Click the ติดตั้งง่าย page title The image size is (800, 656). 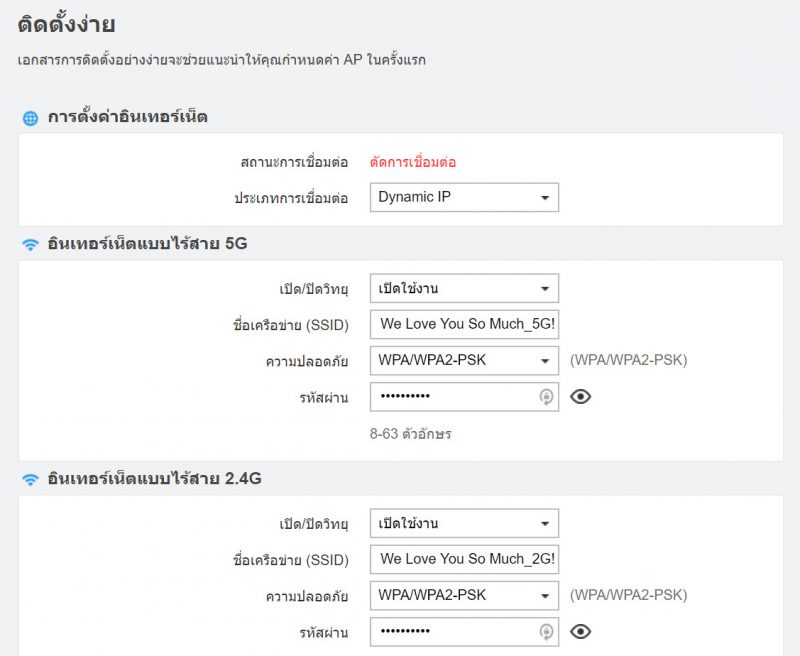pos(66,24)
